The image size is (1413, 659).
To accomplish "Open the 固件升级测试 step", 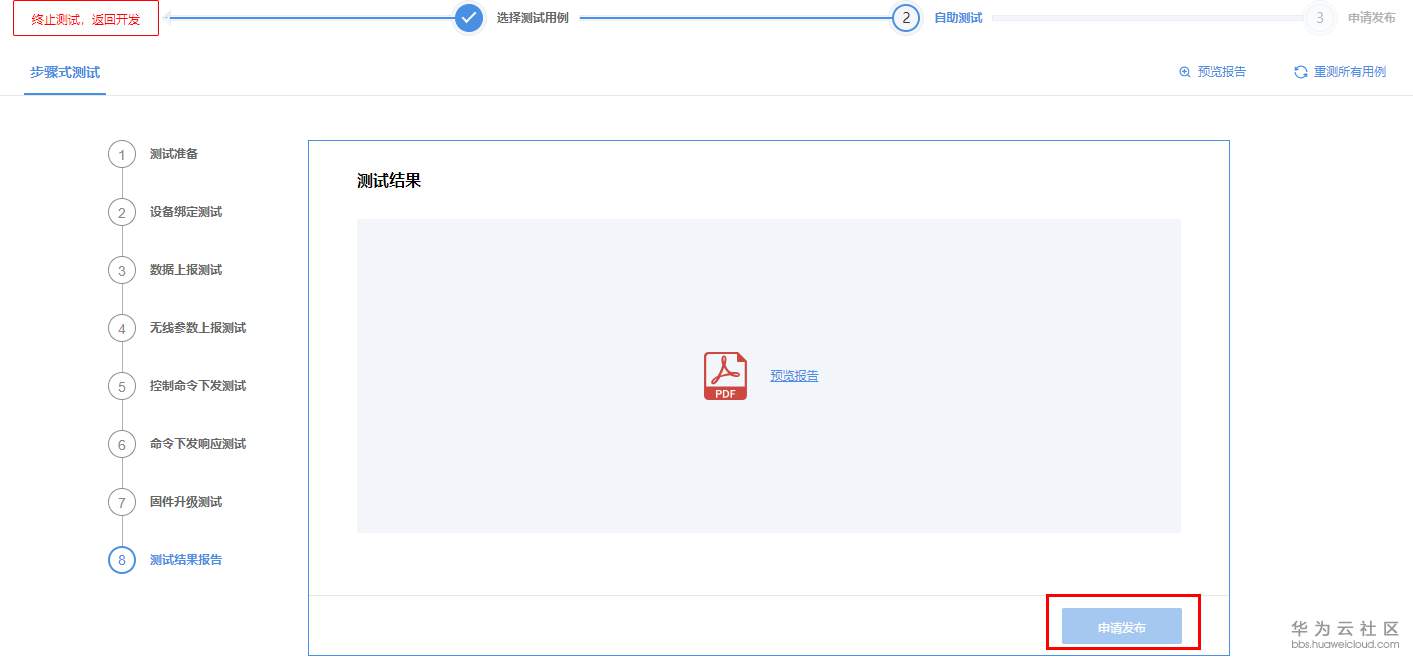I will pyautogui.click(x=186, y=502).
